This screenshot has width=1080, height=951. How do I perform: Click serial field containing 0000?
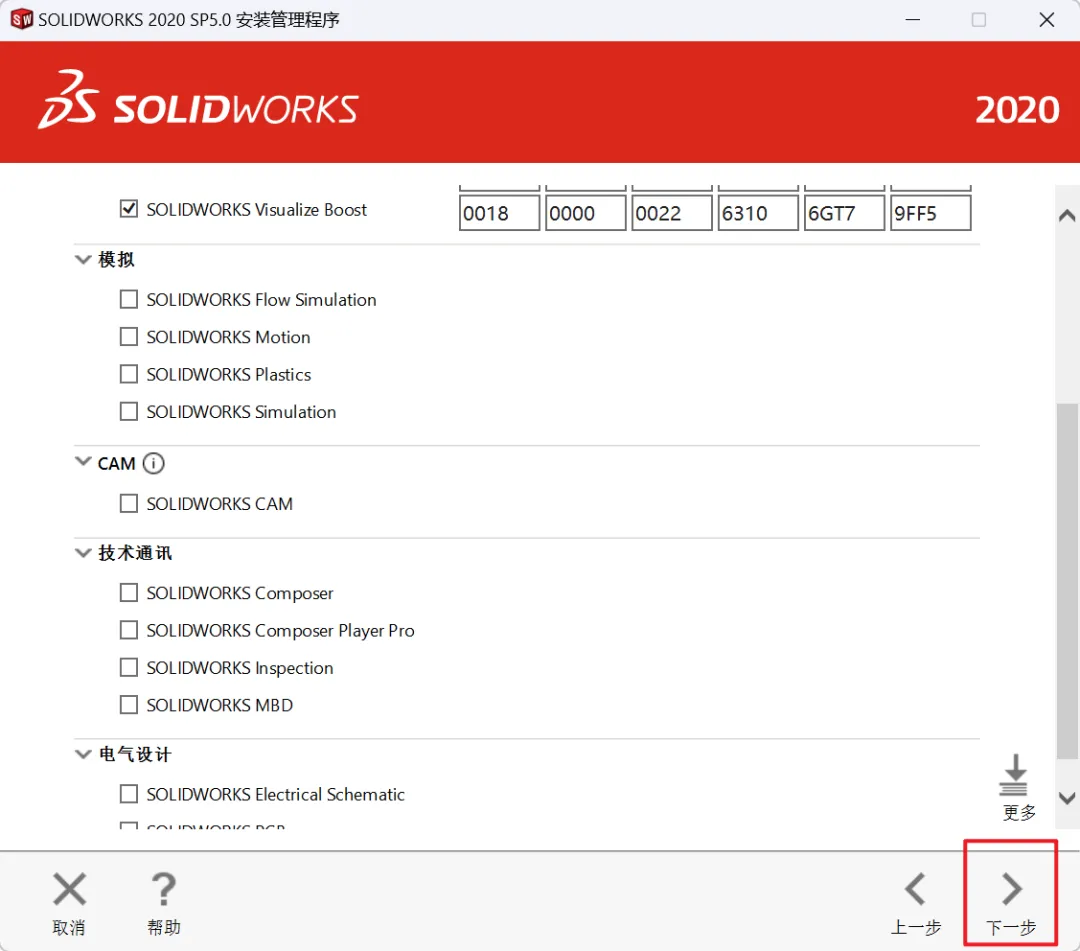(585, 213)
